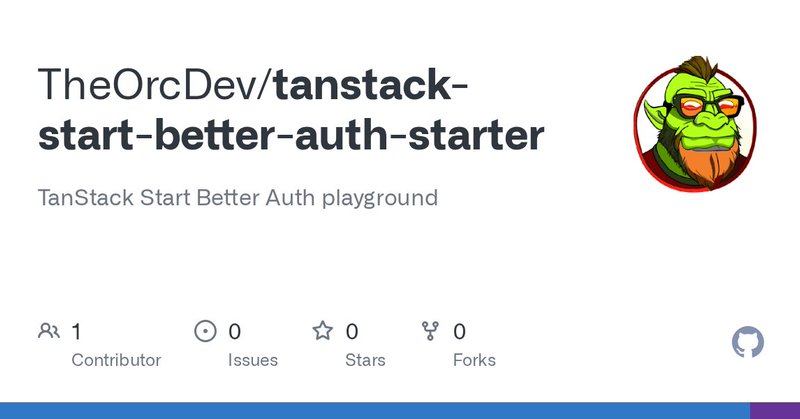Select the tanstack-start-better-auth-starter repository name
The image size is (800, 419).
coord(291,110)
